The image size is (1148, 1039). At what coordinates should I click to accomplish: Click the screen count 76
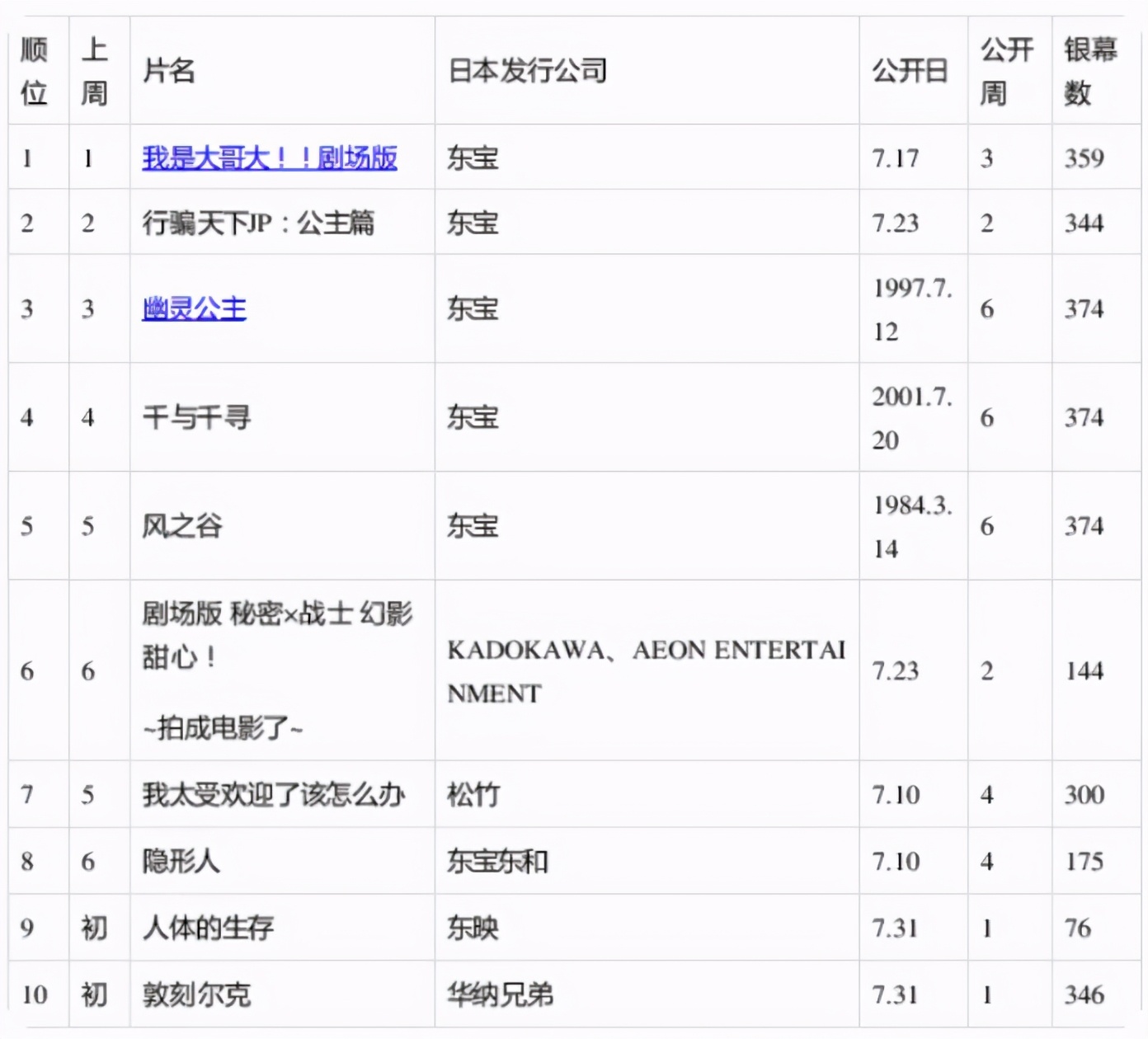[1077, 929]
